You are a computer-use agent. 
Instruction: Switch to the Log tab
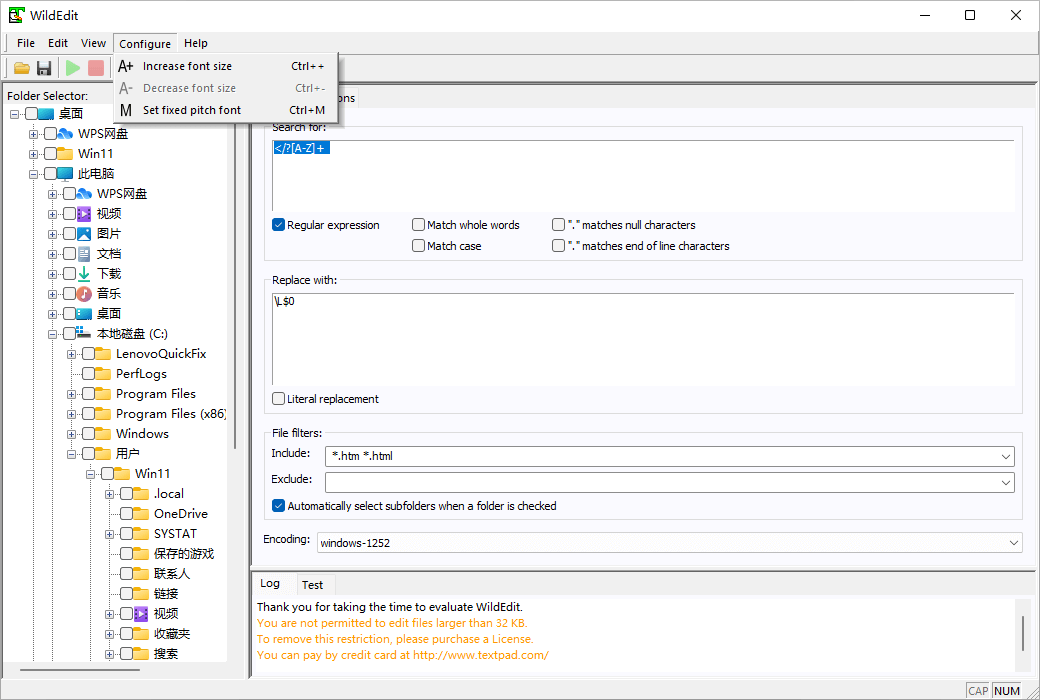click(269, 583)
